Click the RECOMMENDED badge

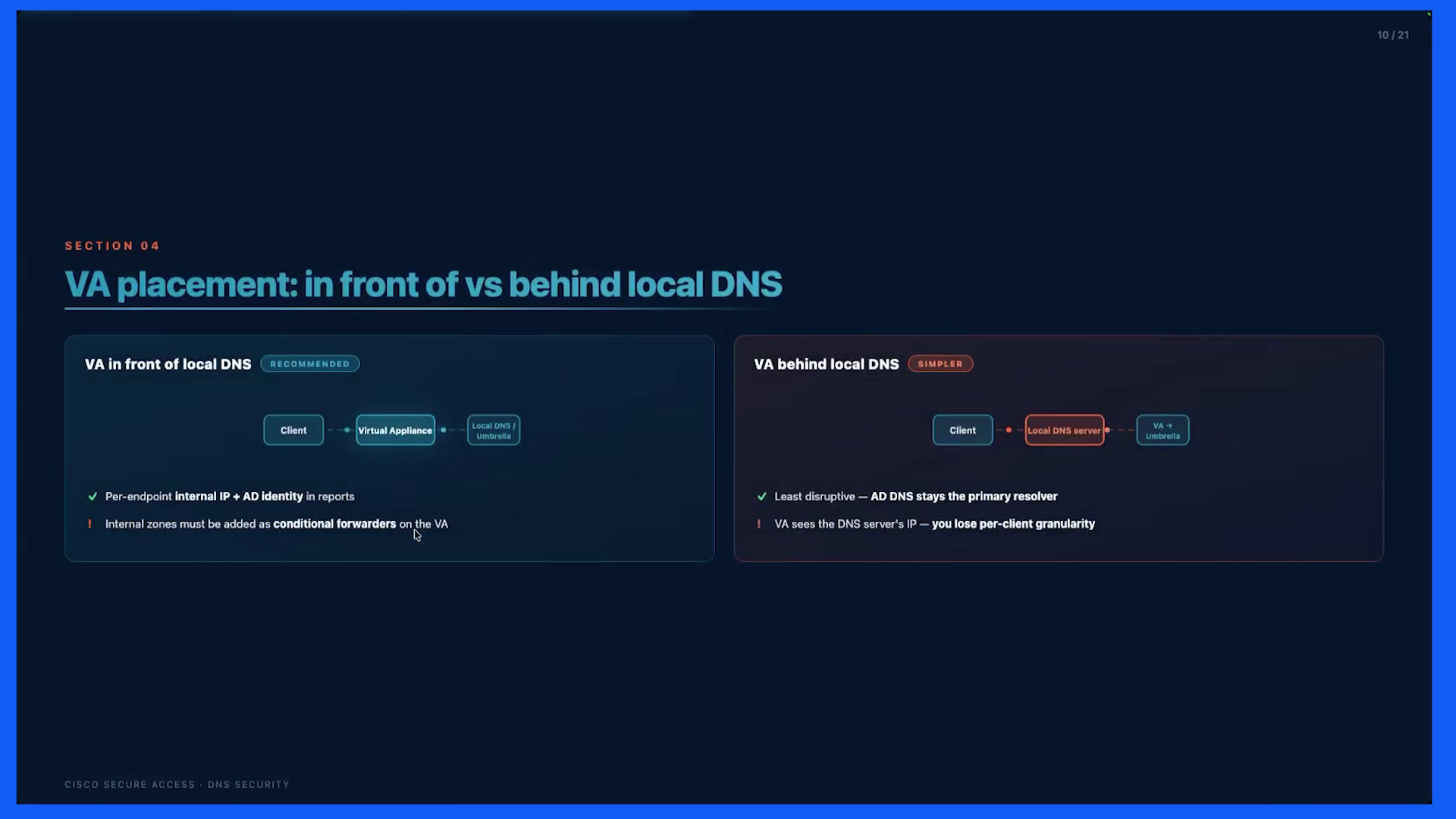[310, 364]
